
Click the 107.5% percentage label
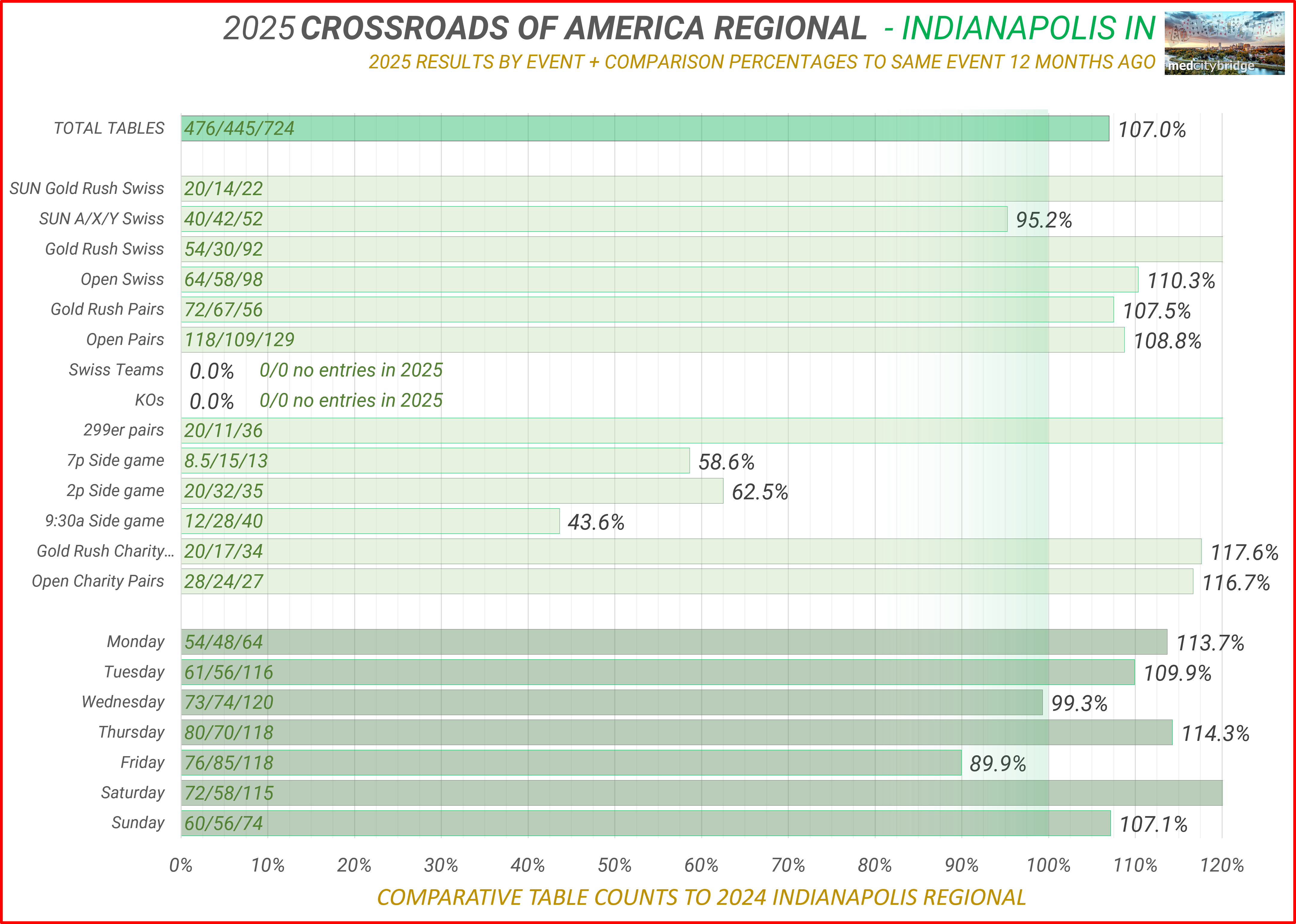(1157, 311)
